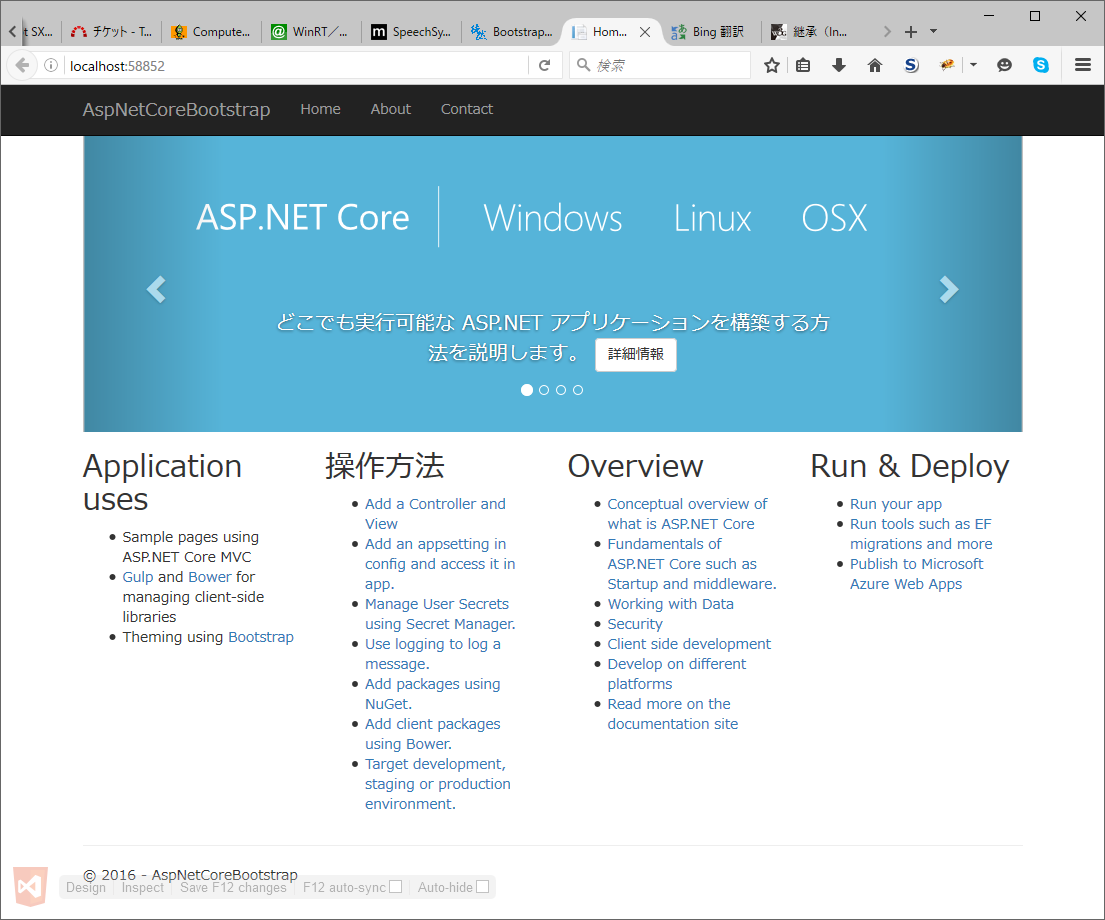The image size is (1105, 920).
Task: Open the hamburger menu of the browser
Action: coord(1083,66)
